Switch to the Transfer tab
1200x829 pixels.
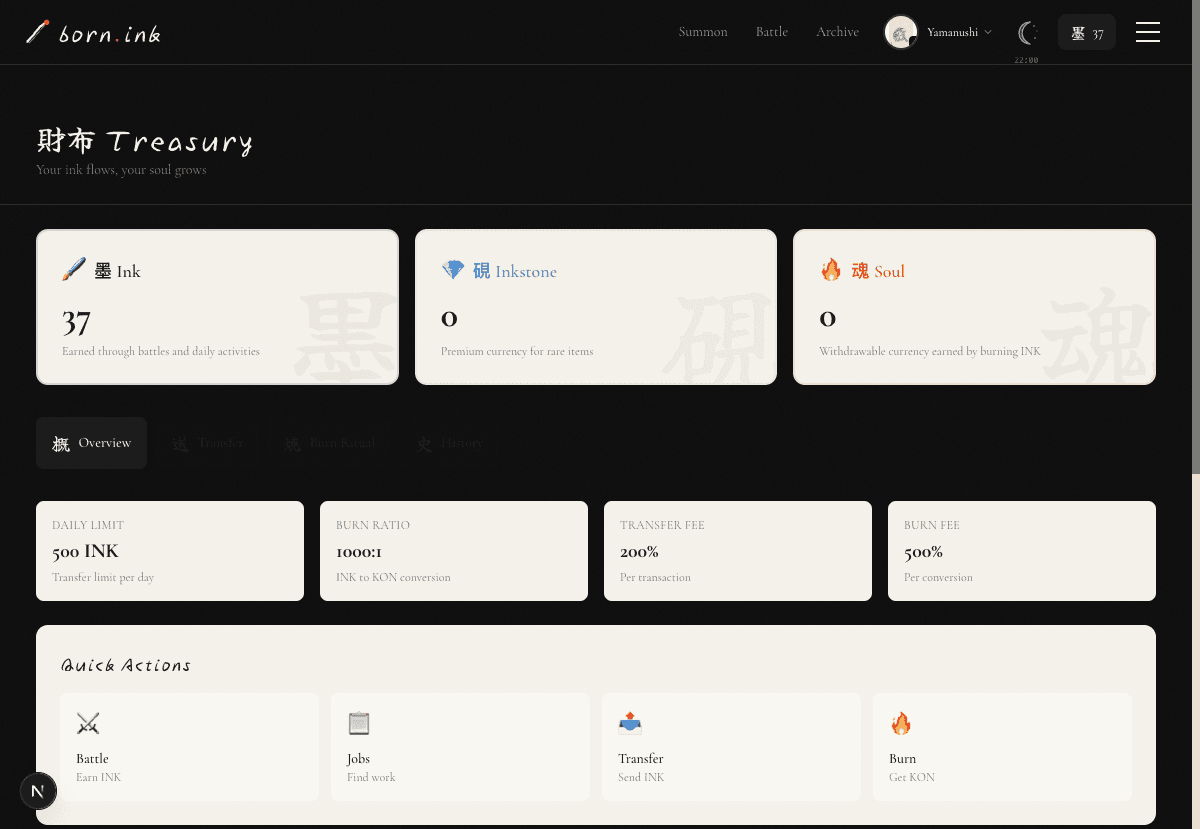(208, 443)
